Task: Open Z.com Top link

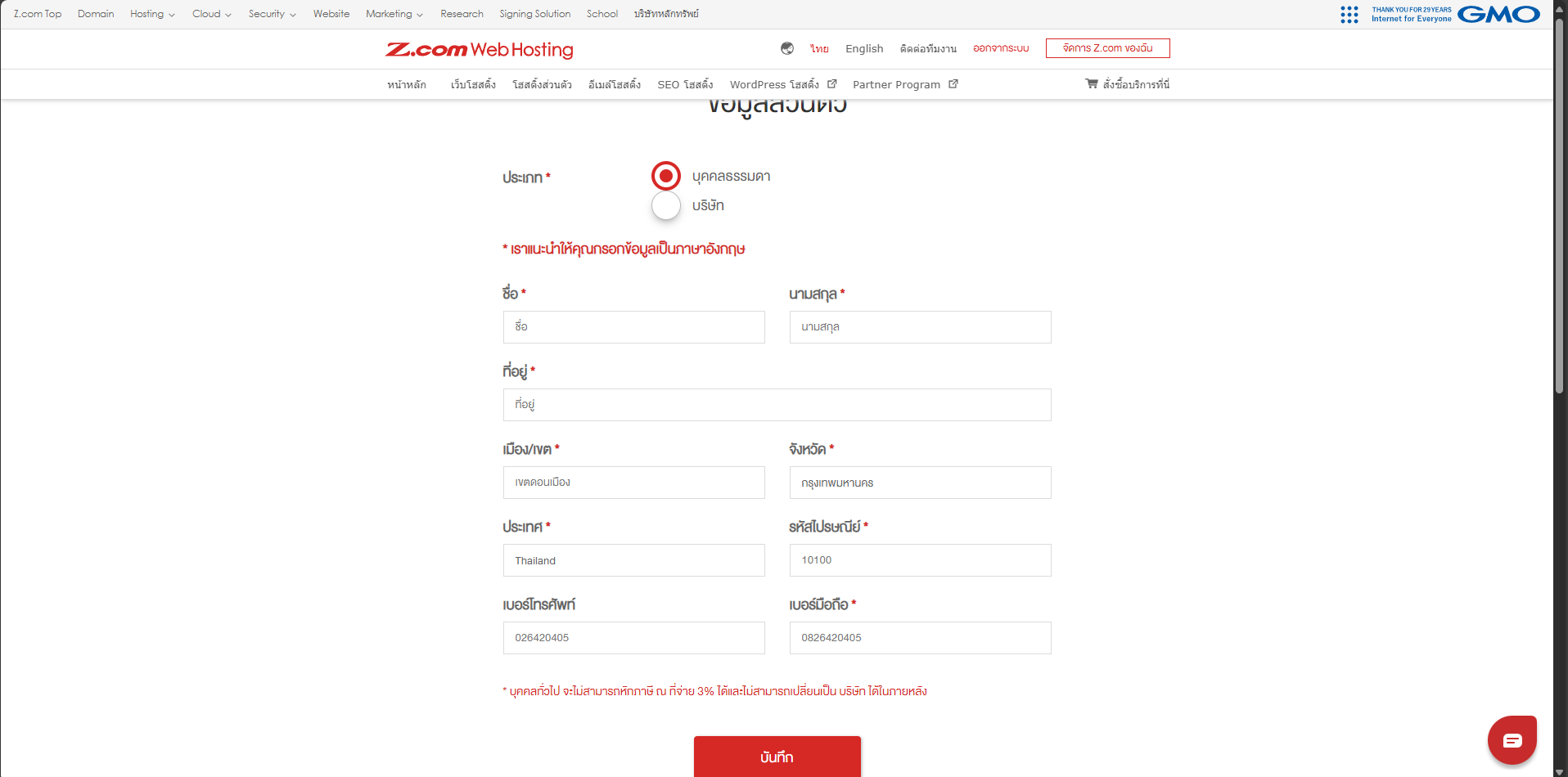Action: pos(38,14)
